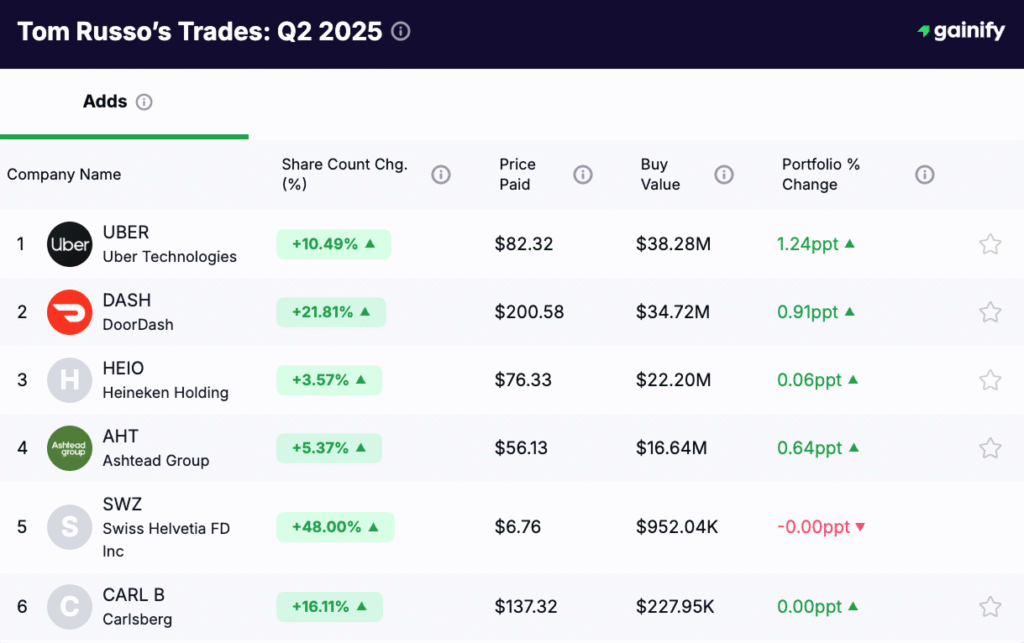The height and width of the screenshot is (643, 1024).
Task: Click the Uber company logo
Action: 69,243
